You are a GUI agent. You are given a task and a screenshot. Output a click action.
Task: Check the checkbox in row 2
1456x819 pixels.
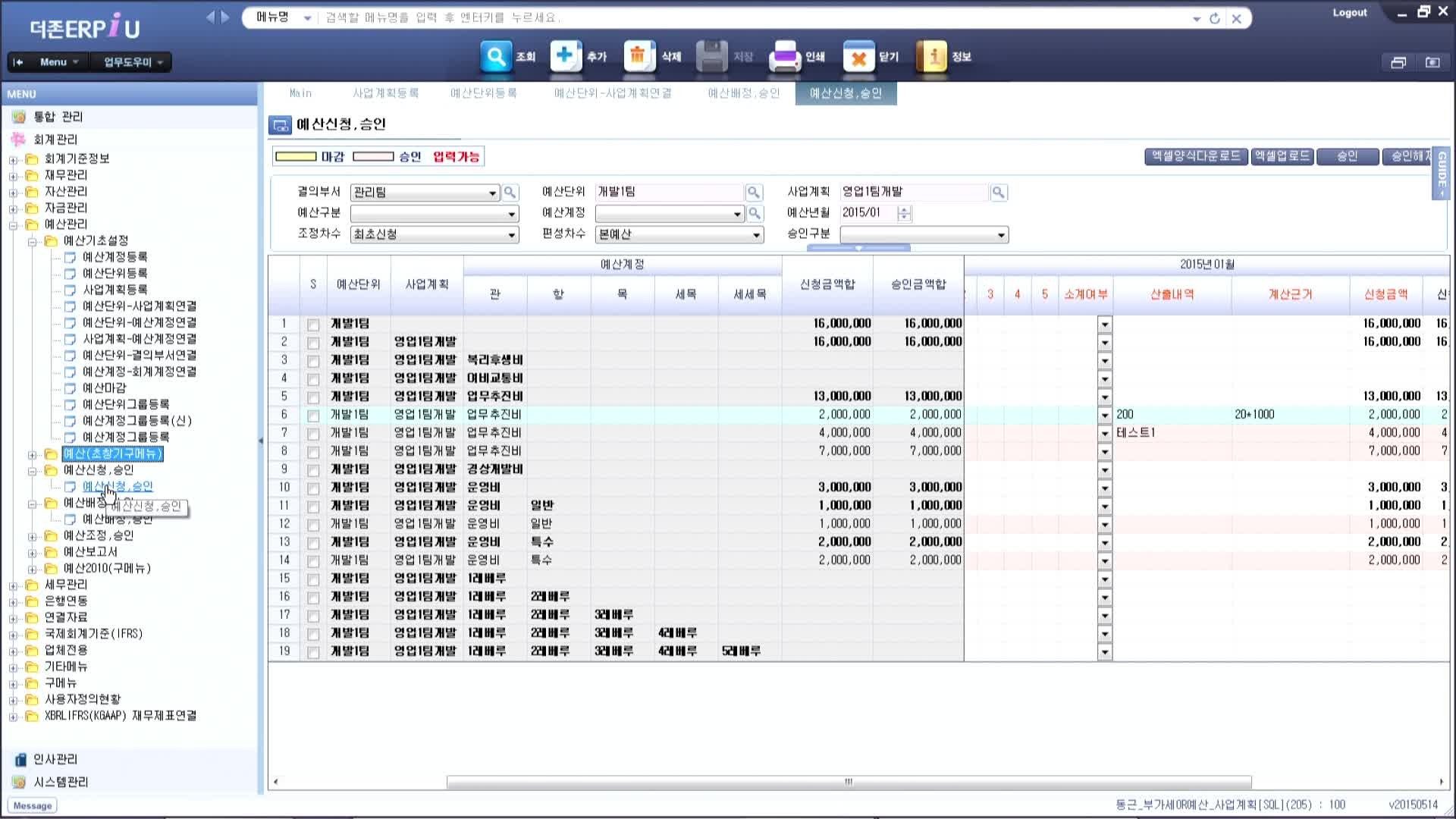pos(313,343)
